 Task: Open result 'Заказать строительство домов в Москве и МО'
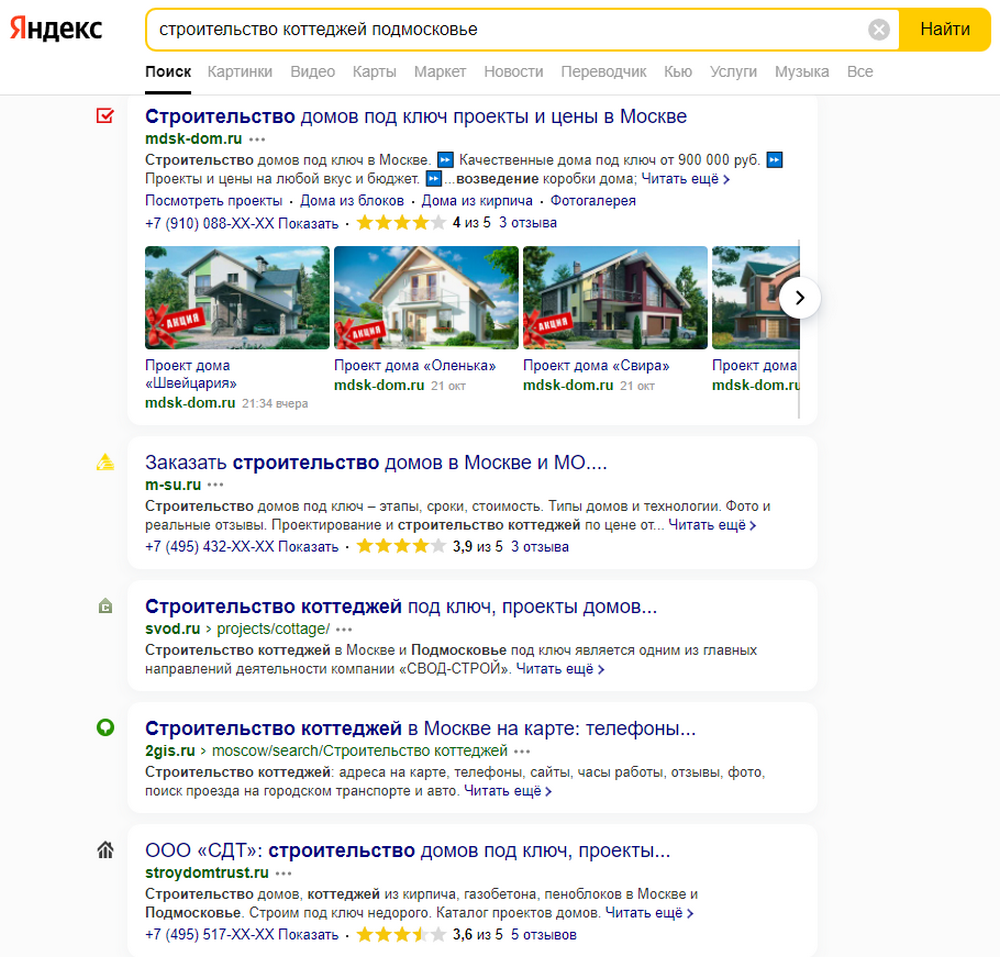pyautogui.click(x=376, y=462)
